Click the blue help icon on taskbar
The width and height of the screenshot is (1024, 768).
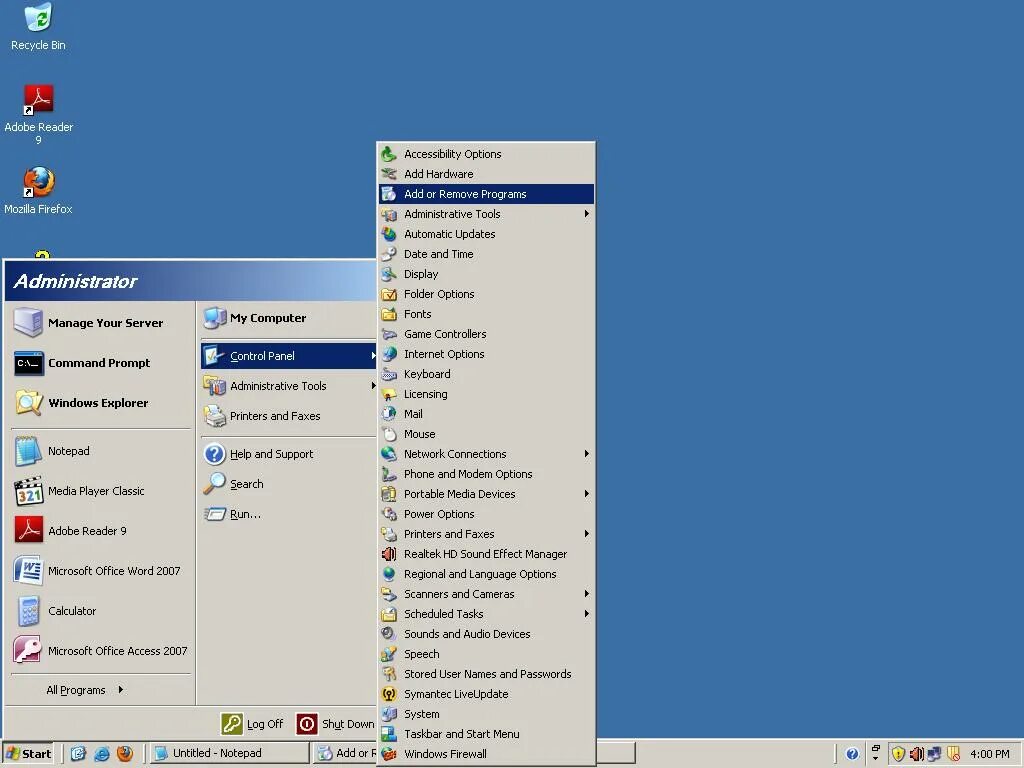point(852,754)
